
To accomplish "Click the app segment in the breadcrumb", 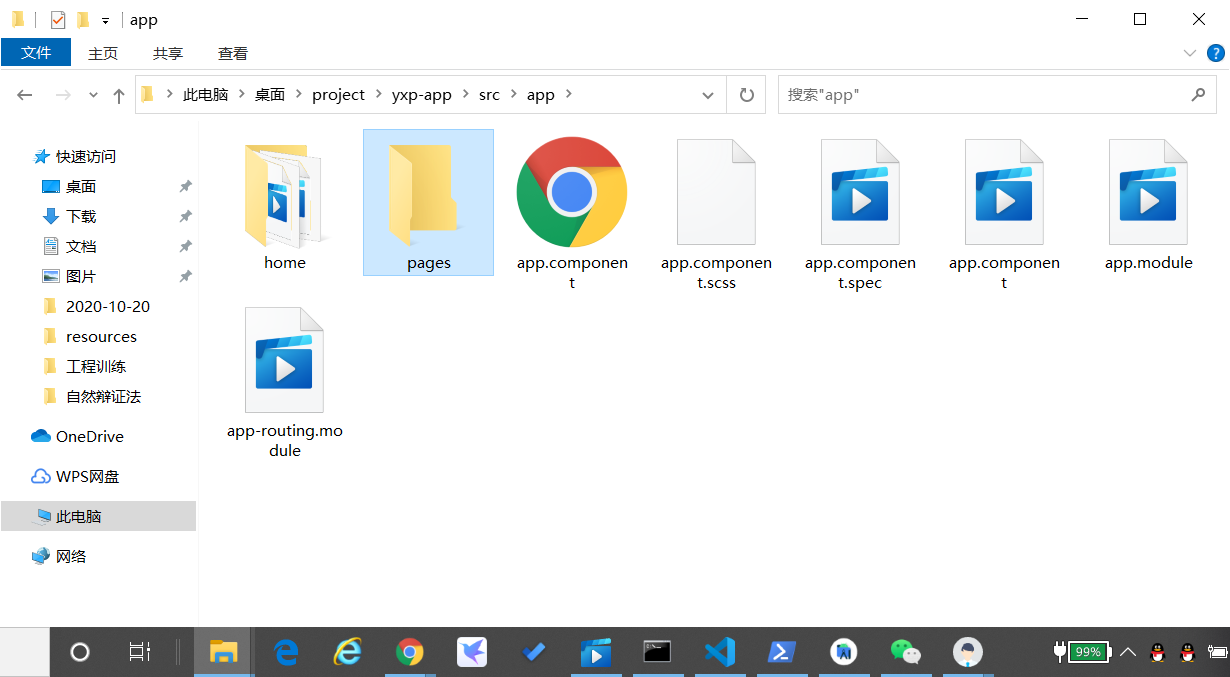I will (541, 94).
